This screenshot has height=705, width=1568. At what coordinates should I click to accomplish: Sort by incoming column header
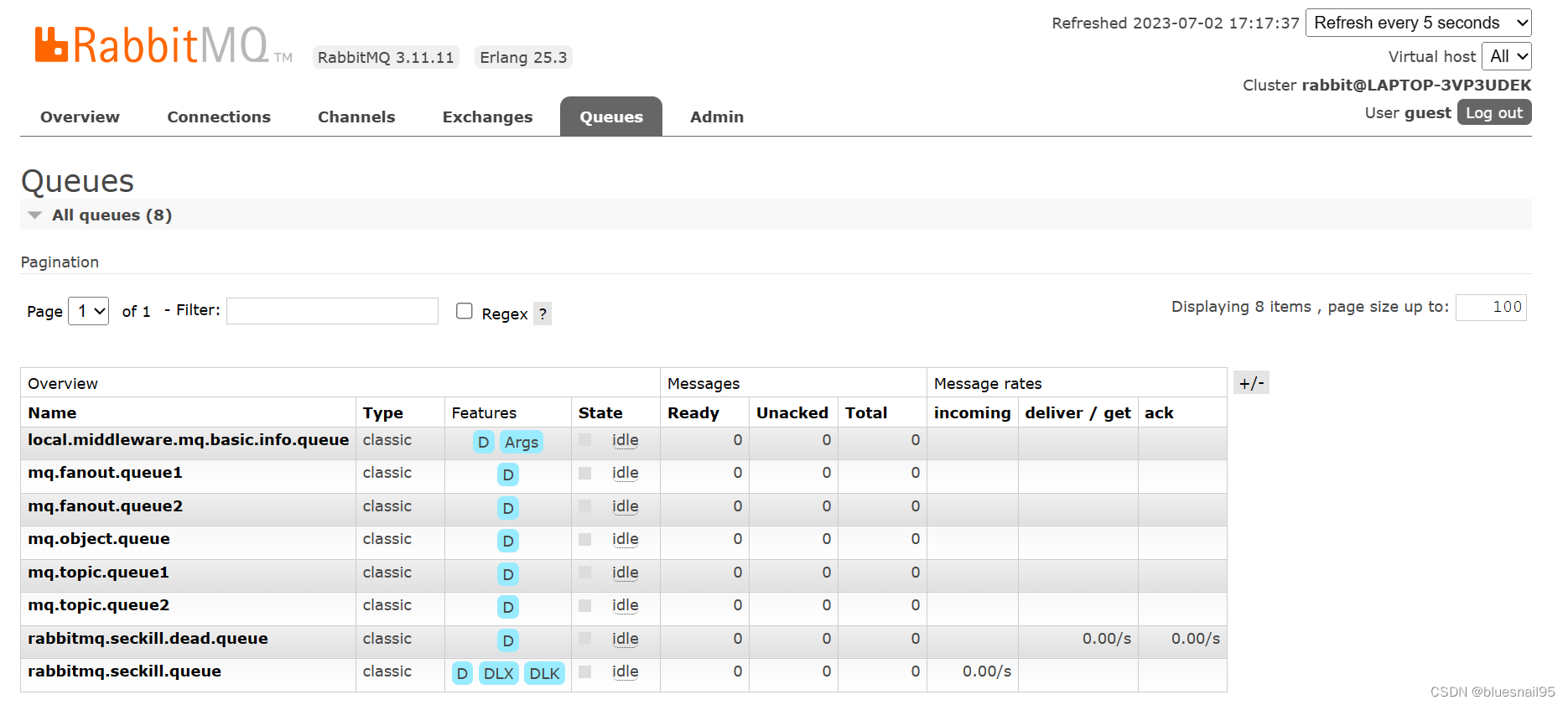coord(973,412)
